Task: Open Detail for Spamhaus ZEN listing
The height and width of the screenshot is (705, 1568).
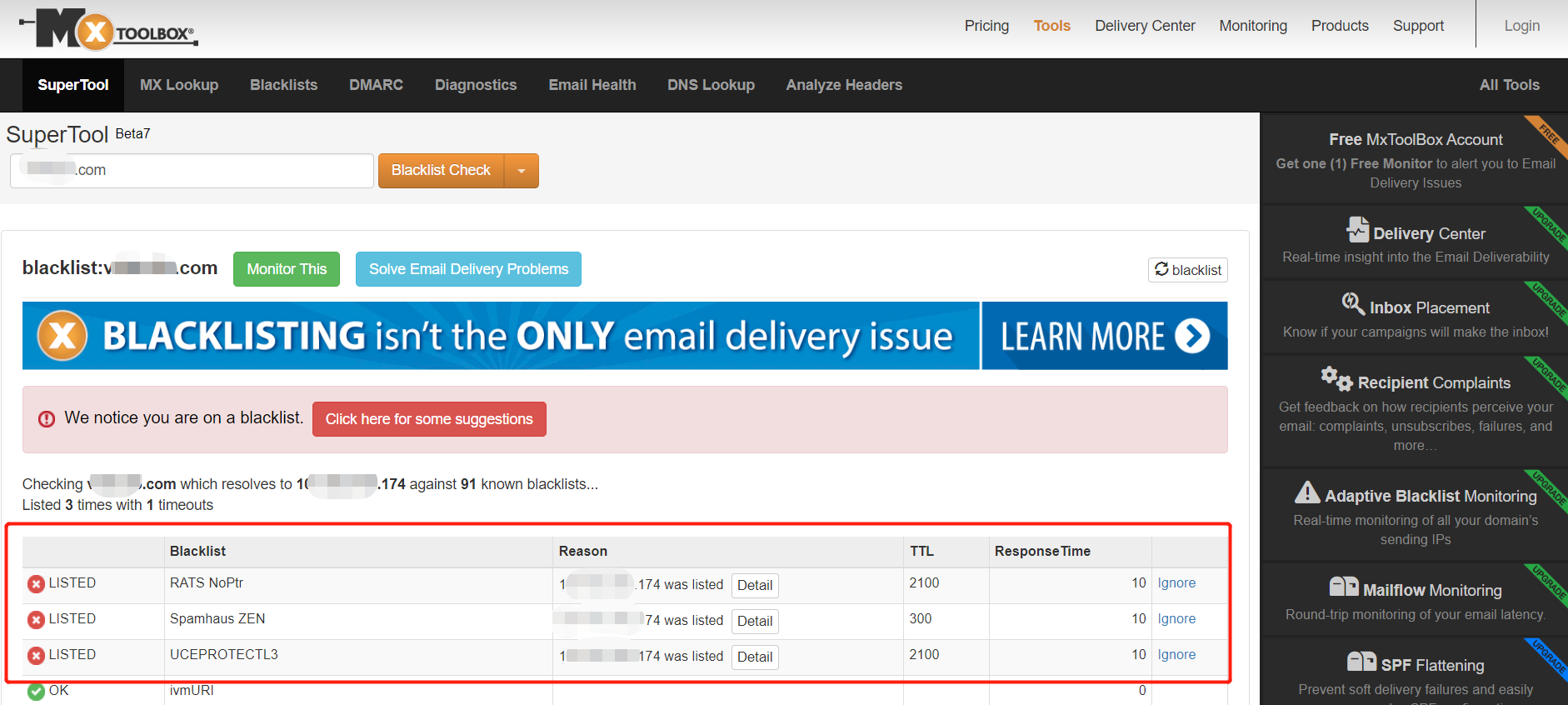Action: point(755,621)
